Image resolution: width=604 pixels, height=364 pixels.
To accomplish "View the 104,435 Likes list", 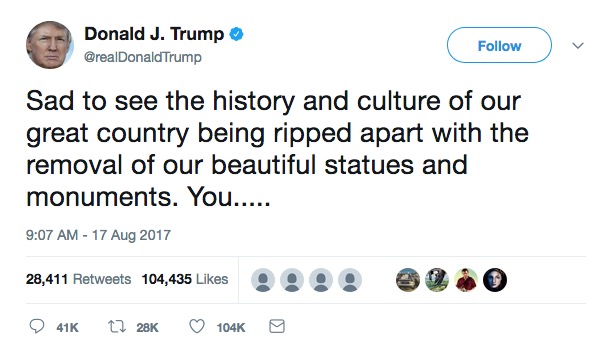I will (185, 279).
